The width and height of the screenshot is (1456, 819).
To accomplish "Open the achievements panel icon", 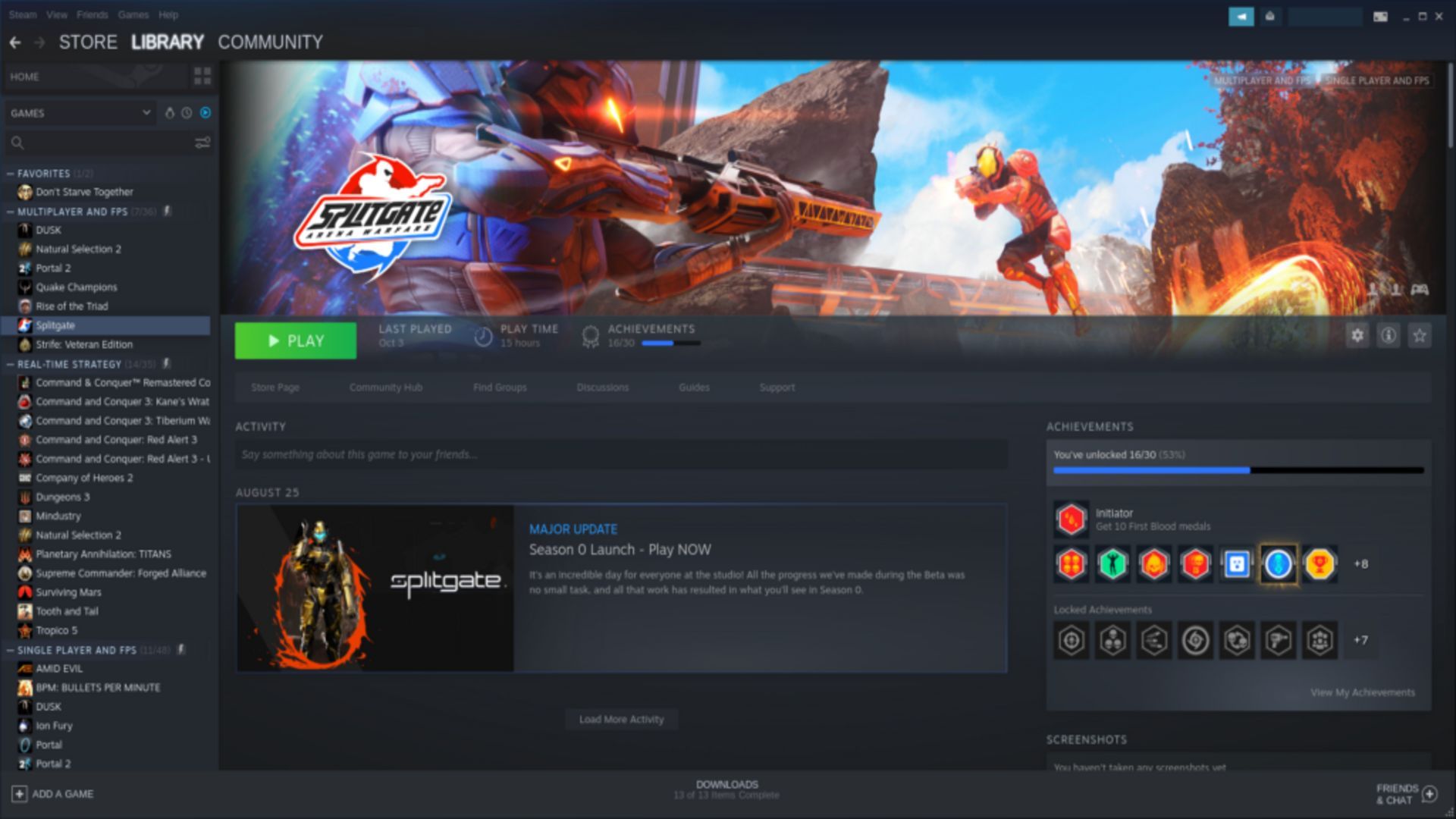I will [x=590, y=335].
